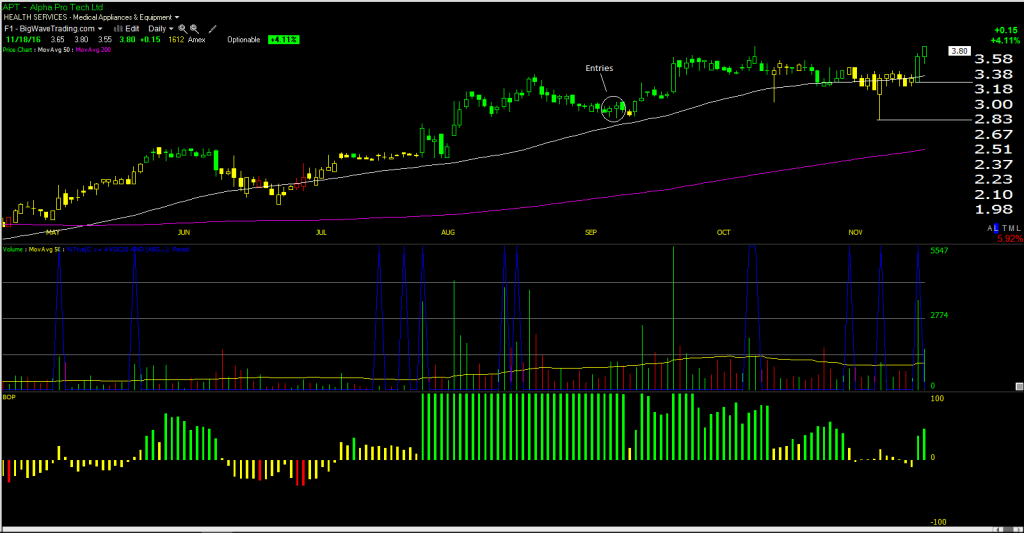Click the AUG label on time axis
The width and height of the screenshot is (1024, 533).
click(448, 233)
